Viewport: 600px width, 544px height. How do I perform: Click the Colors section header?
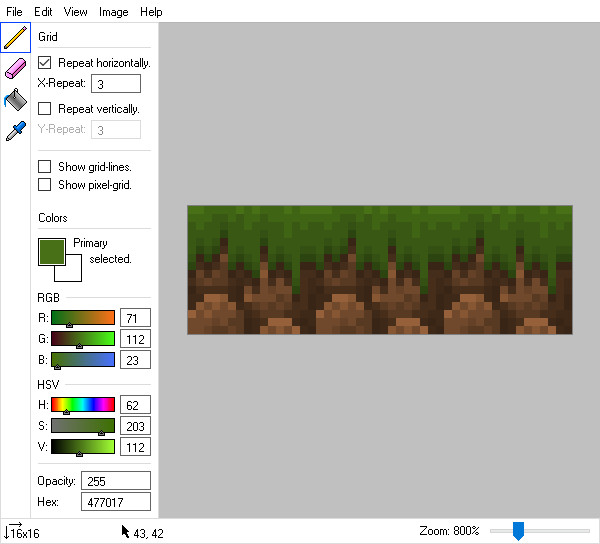[53, 218]
